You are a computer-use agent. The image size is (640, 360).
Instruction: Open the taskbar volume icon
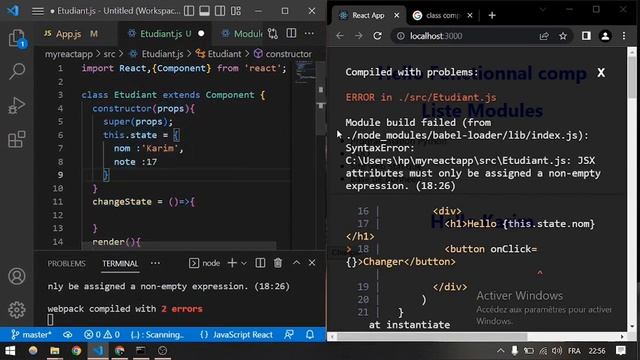[x=557, y=351]
